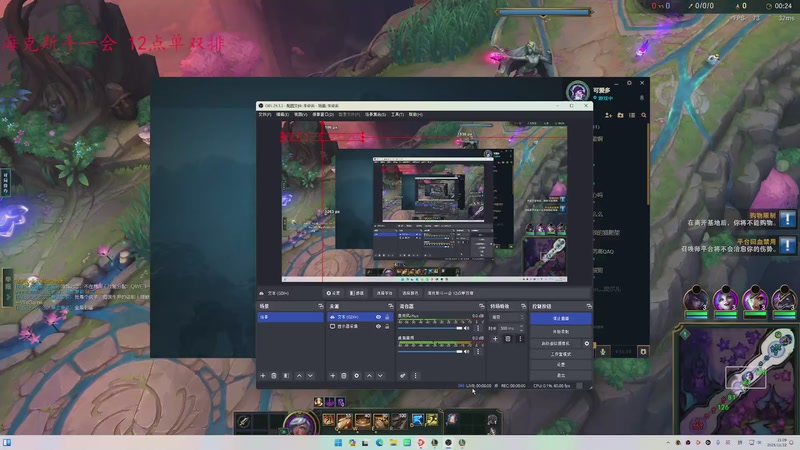800x450 pixels.
Task: Open Windows Start button on taskbar
Action: (338, 443)
